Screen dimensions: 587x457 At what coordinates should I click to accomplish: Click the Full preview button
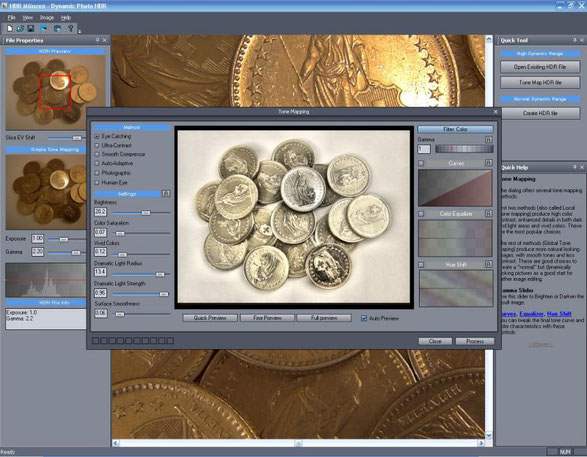pyautogui.click(x=324, y=318)
